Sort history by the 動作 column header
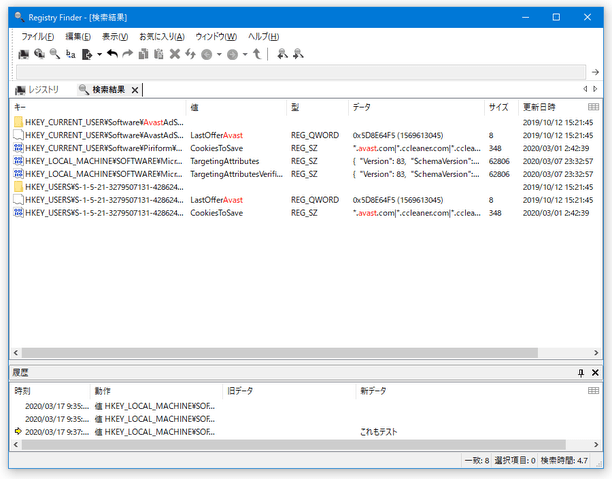Screen dimensions: 612x479 (x=157, y=391)
